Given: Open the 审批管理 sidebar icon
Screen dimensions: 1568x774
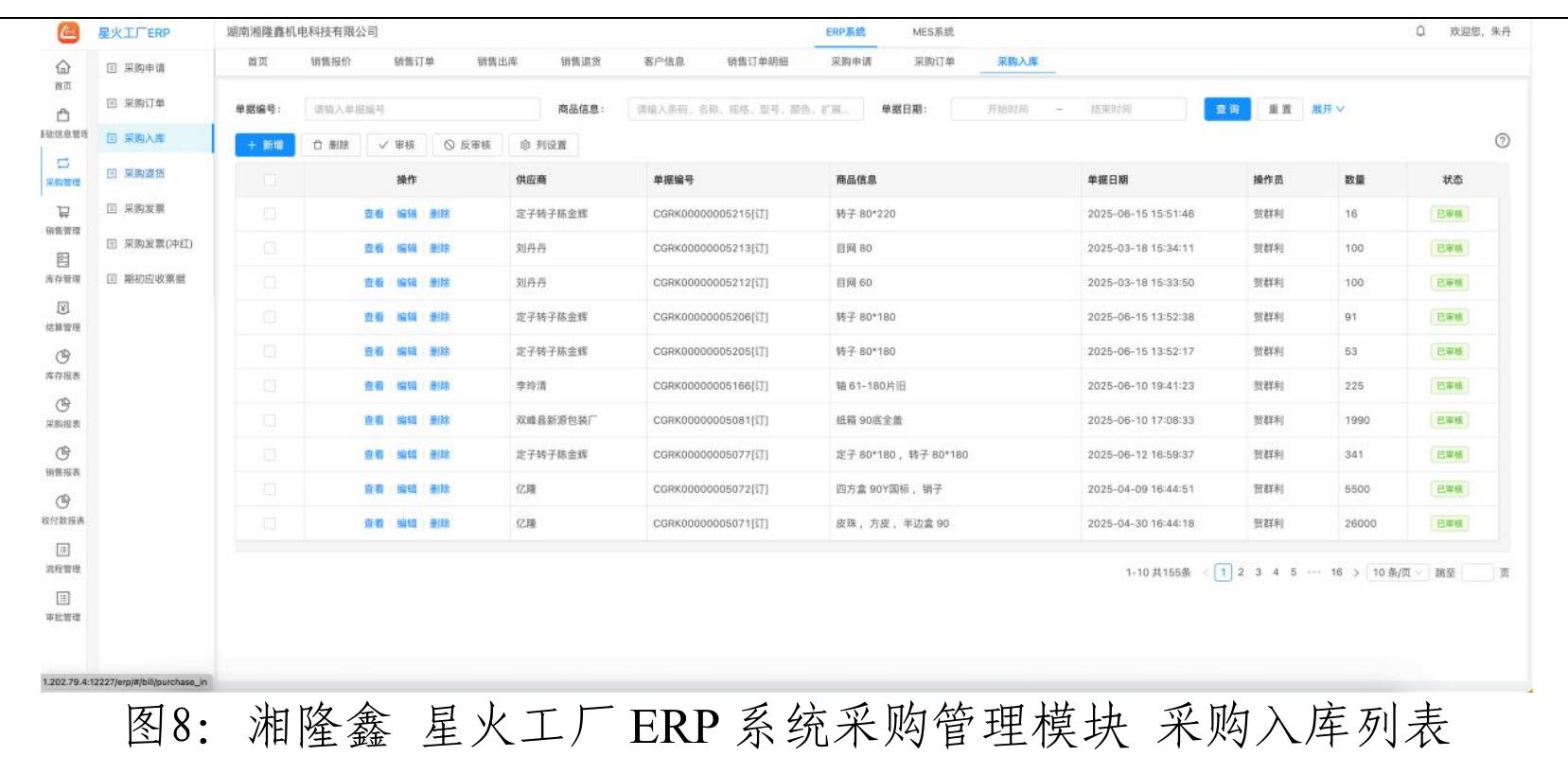Looking at the screenshot, I should pos(62,598).
